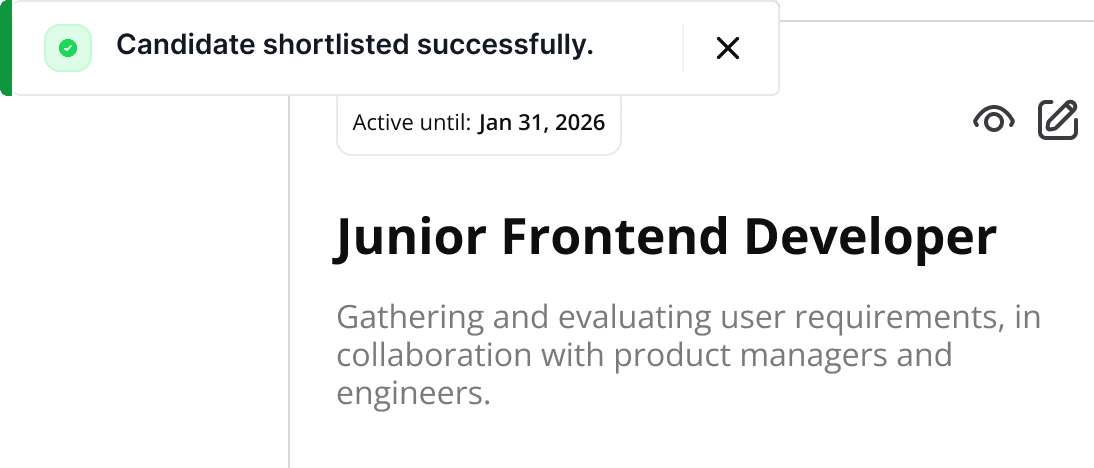The image size is (1094, 468).
Task: Click the green stripe on the toast edge
Action: click(x=5, y=48)
